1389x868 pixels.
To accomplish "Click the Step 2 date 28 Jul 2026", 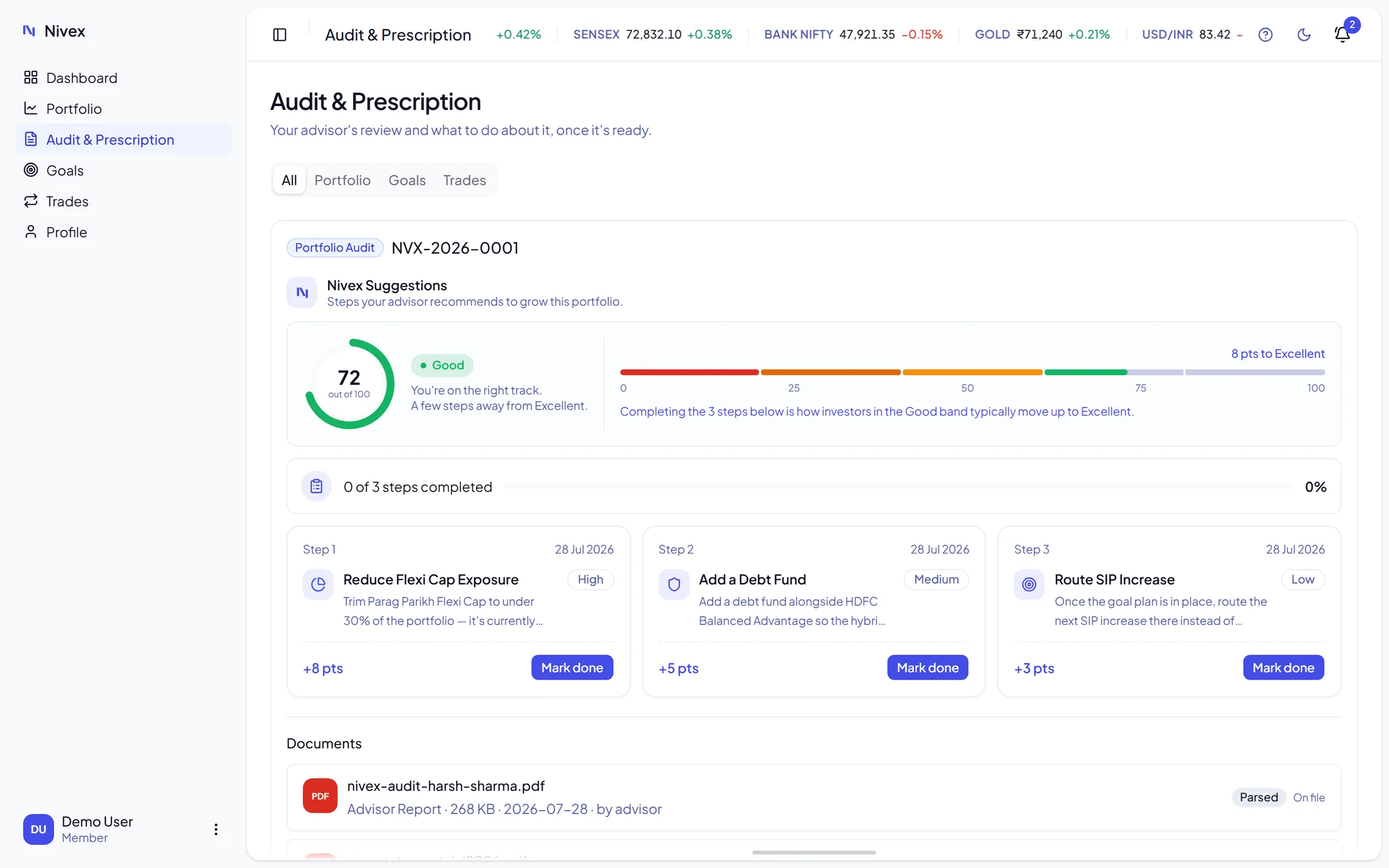I will click(x=940, y=549).
